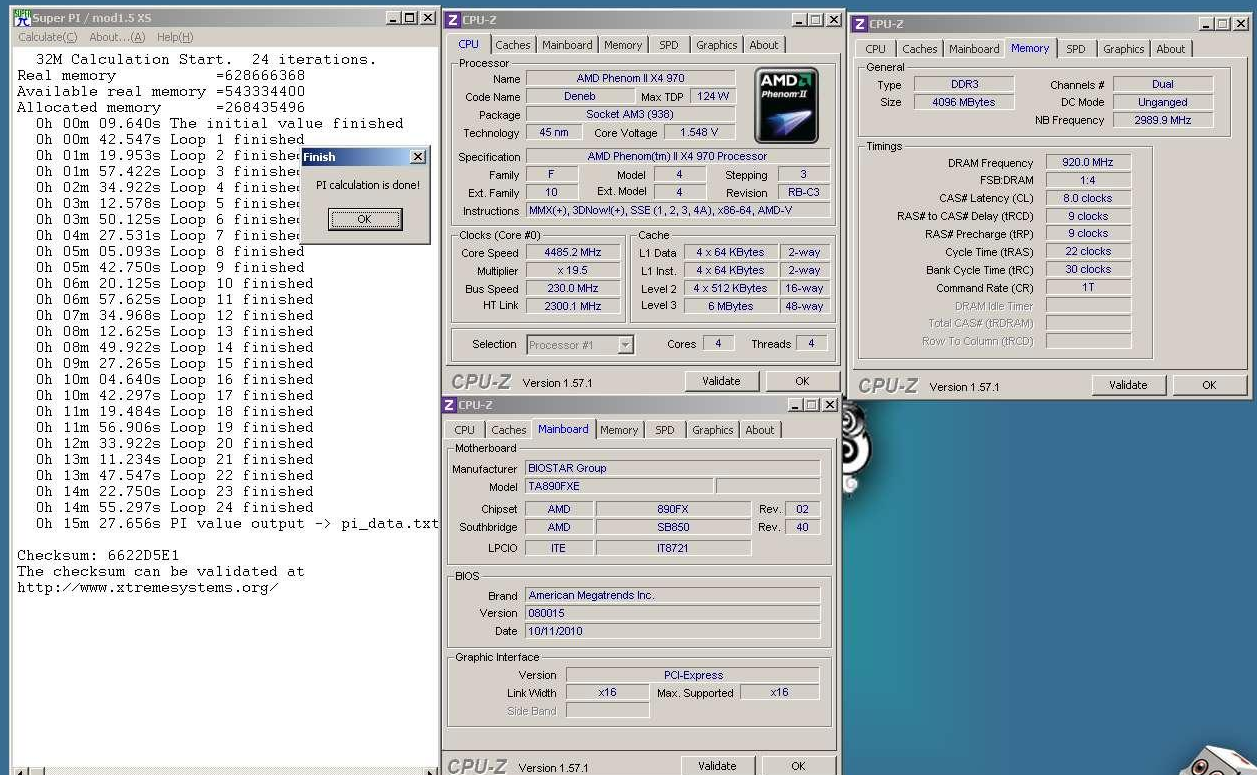
Task: Click the Level 3 cache value 6 MBytes
Action: pyautogui.click(x=731, y=307)
